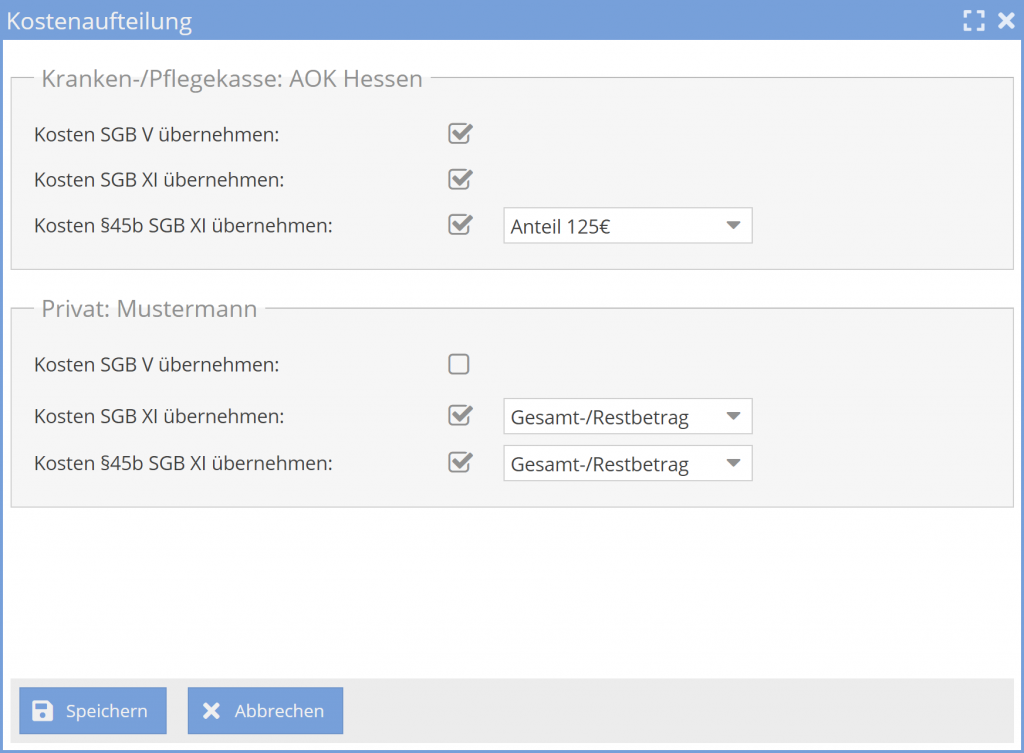This screenshot has height=753, width=1024.
Task: Expand Privat SGB XI Gesamt-/Restbetrag dropdown
Action: 627,417
